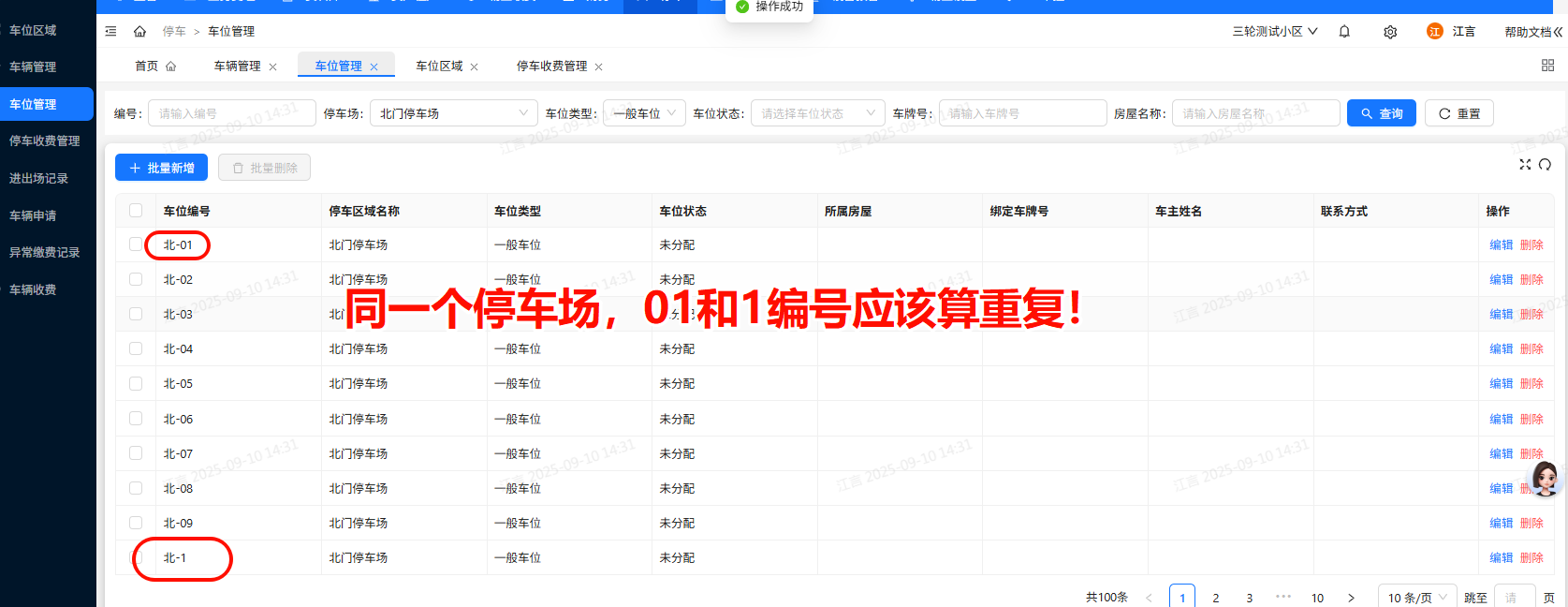Open 车位区域 in the sidebar

point(47,30)
